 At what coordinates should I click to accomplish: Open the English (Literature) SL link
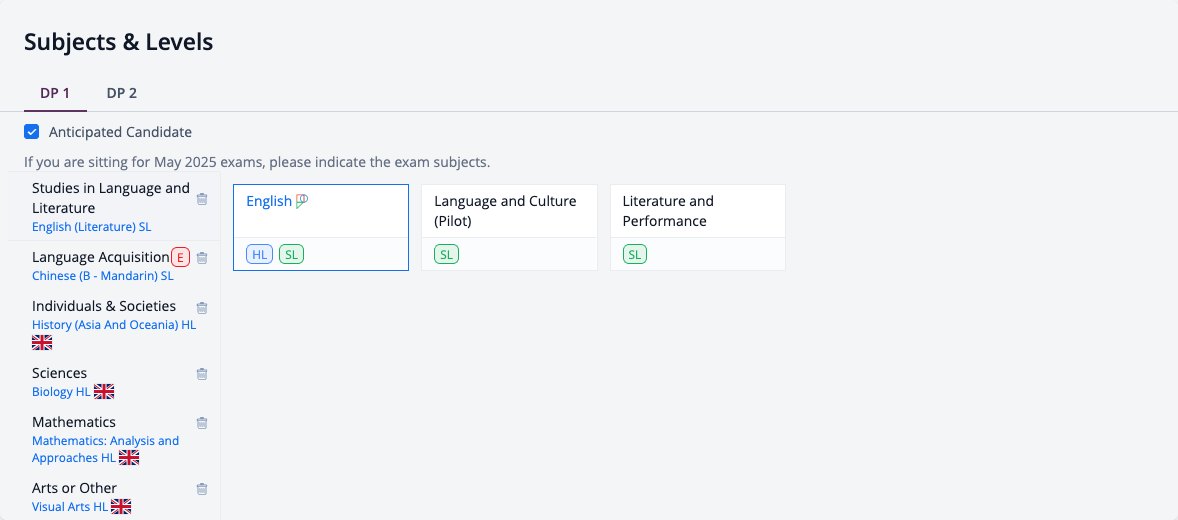[x=92, y=226]
